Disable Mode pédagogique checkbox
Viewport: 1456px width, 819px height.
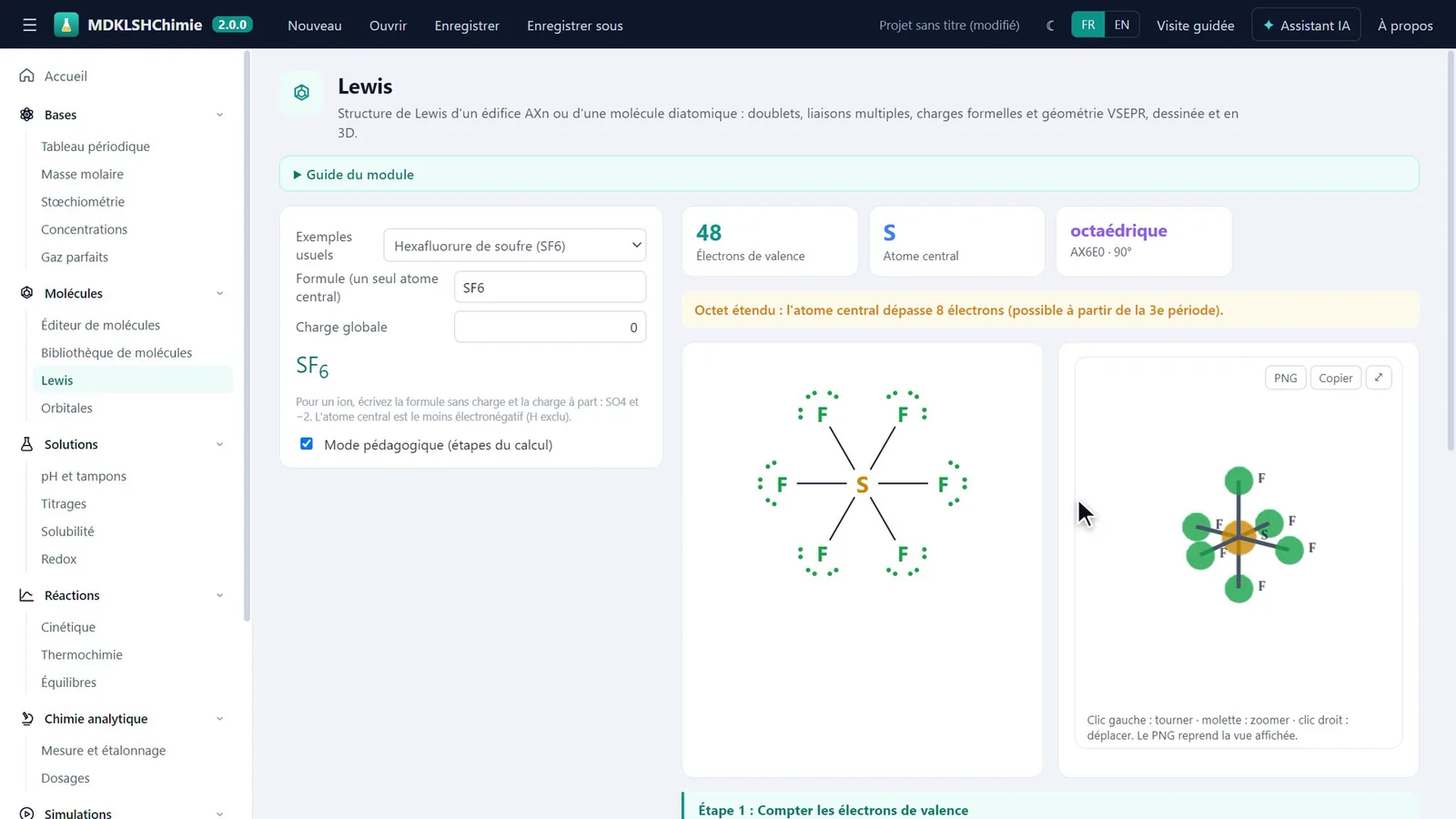pos(307,444)
